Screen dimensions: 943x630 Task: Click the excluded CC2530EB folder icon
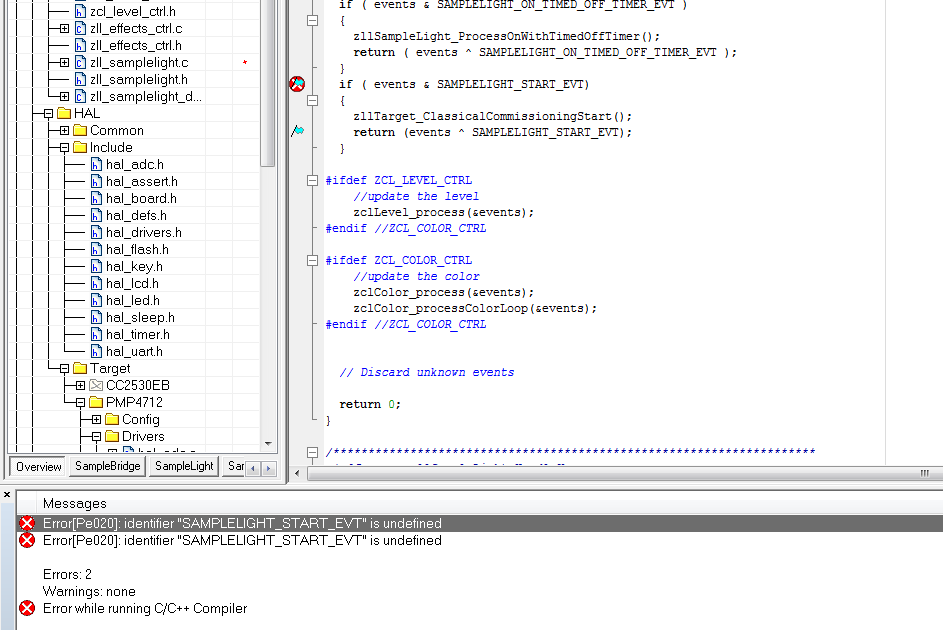tap(96, 385)
